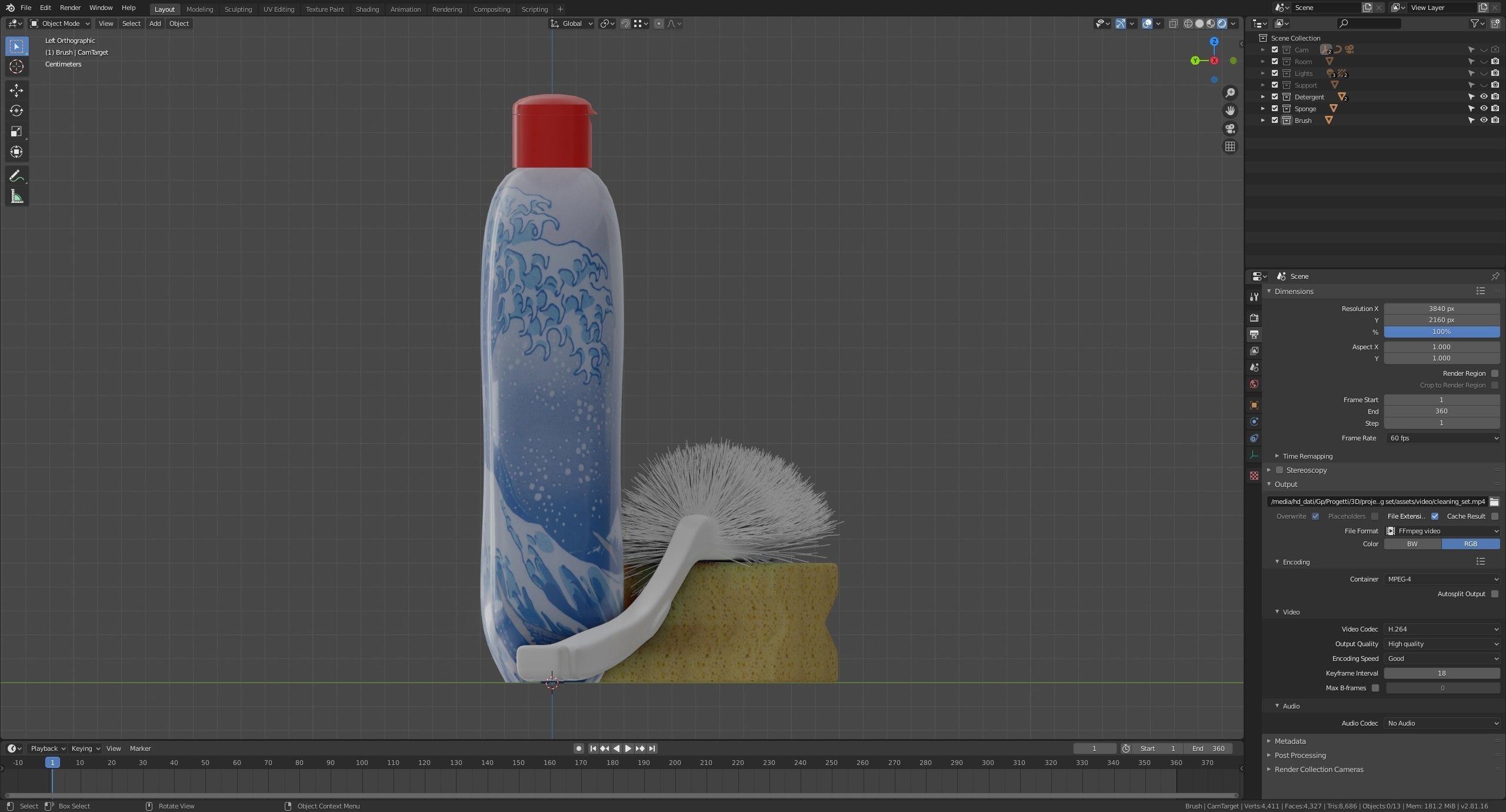
Task: Click the pan hand gizmo in the viewport
Action: [x=1230, y=111]
